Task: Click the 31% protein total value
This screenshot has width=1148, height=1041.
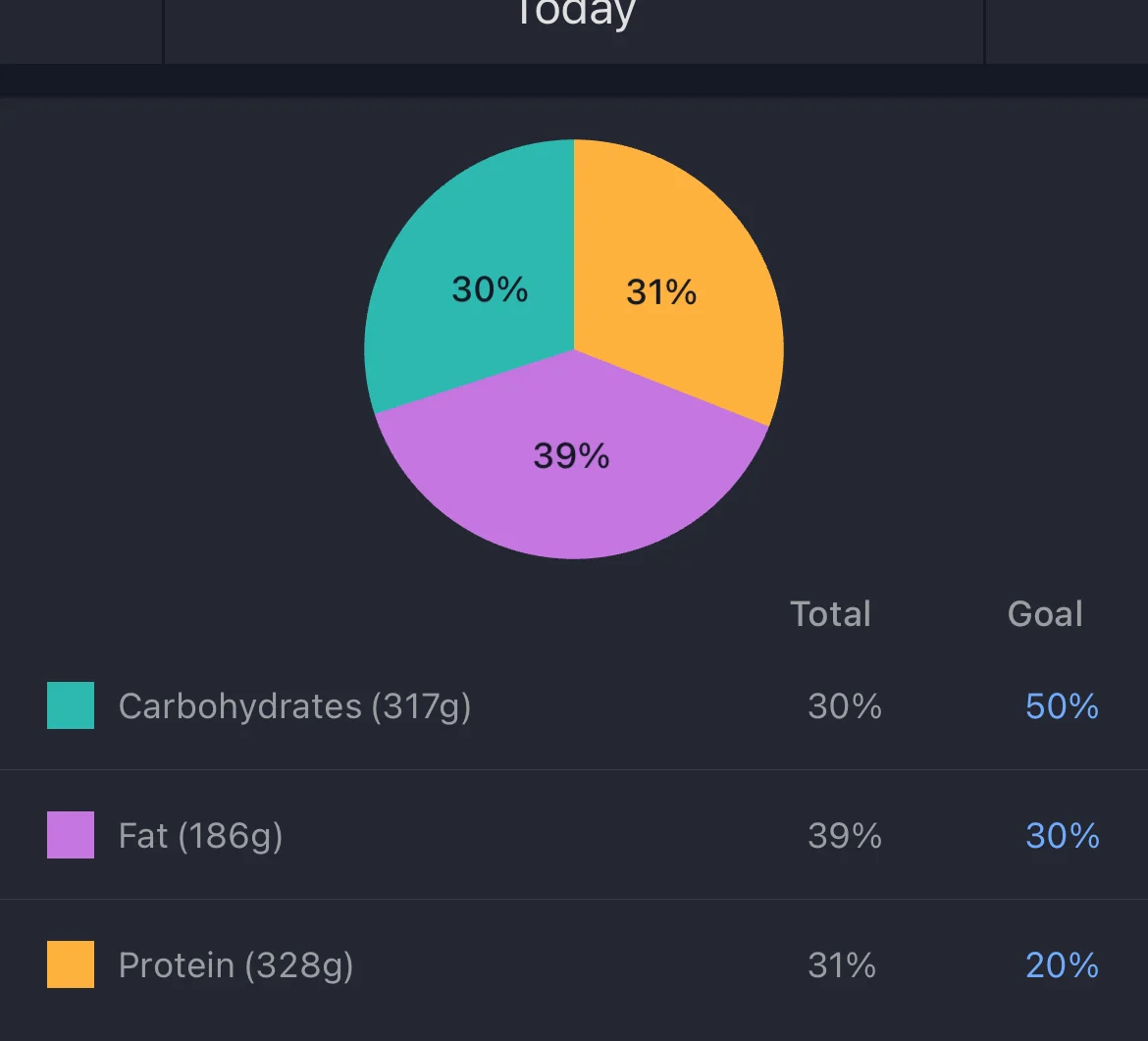Action: coord(842,965)
